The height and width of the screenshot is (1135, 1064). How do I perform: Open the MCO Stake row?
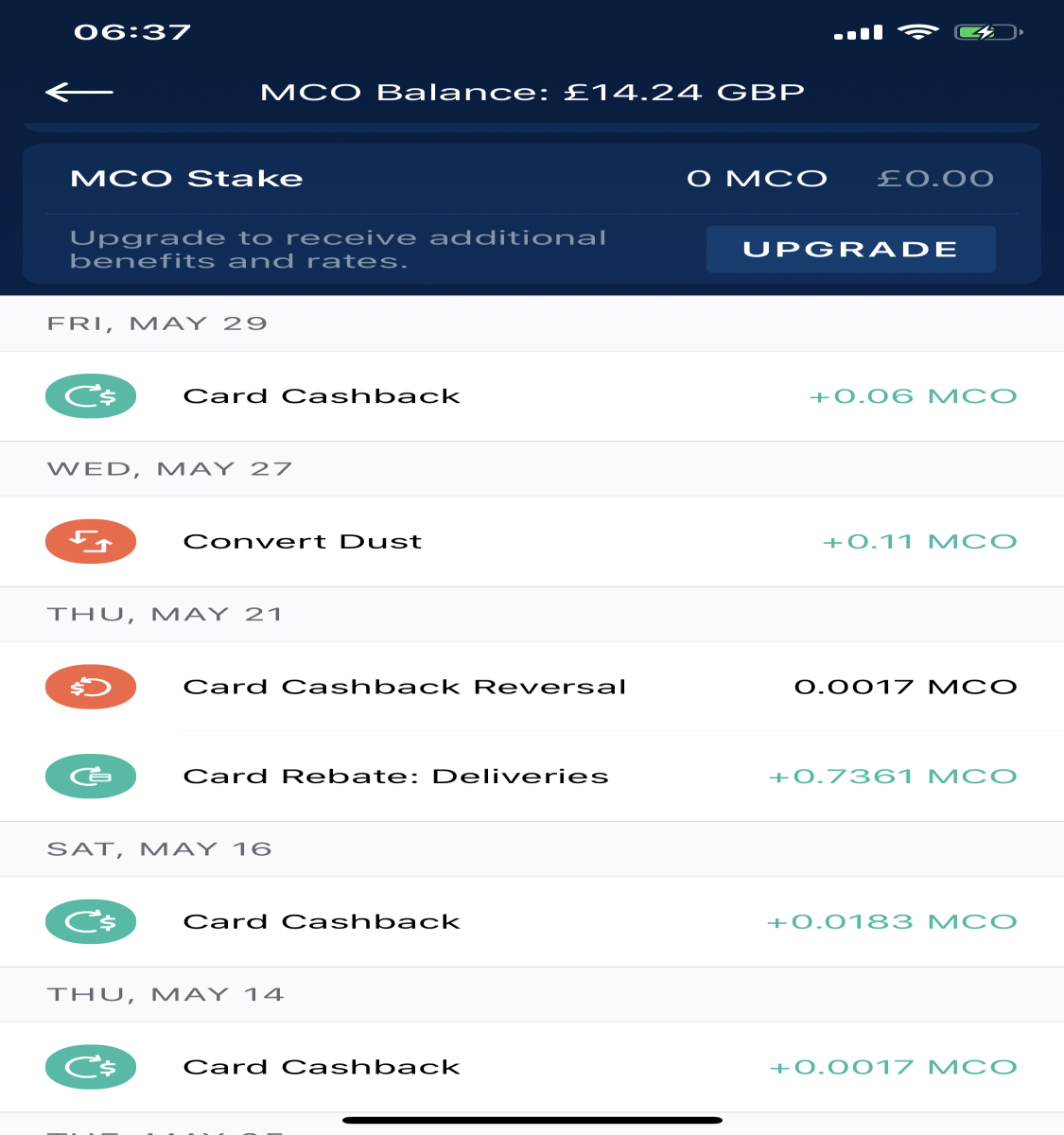[532, 179]
